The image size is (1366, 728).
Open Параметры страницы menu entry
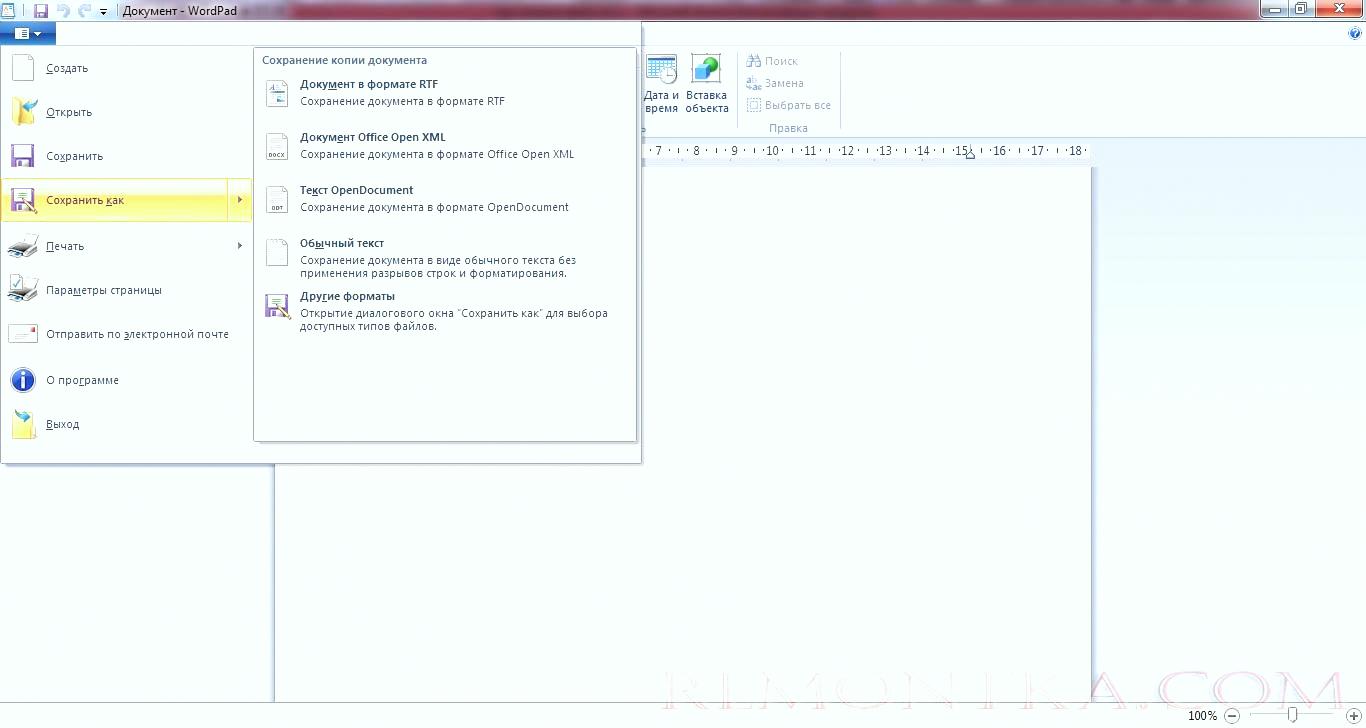(126, 290)
